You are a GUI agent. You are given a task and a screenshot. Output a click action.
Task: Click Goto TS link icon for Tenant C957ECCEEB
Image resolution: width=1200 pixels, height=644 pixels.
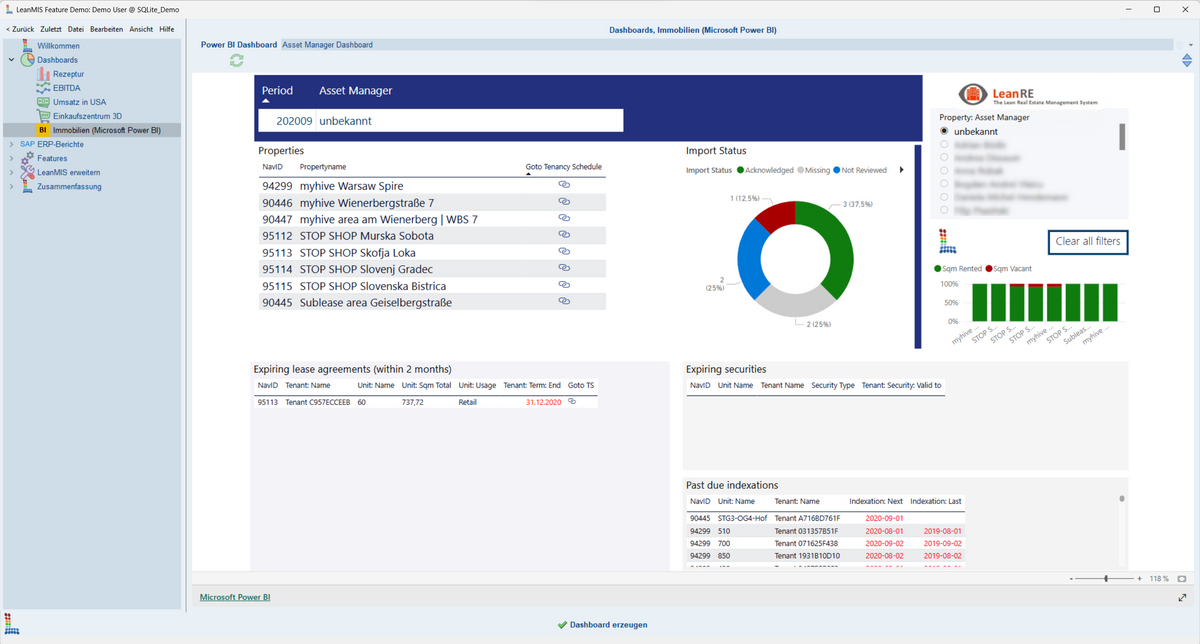[572, 401]
